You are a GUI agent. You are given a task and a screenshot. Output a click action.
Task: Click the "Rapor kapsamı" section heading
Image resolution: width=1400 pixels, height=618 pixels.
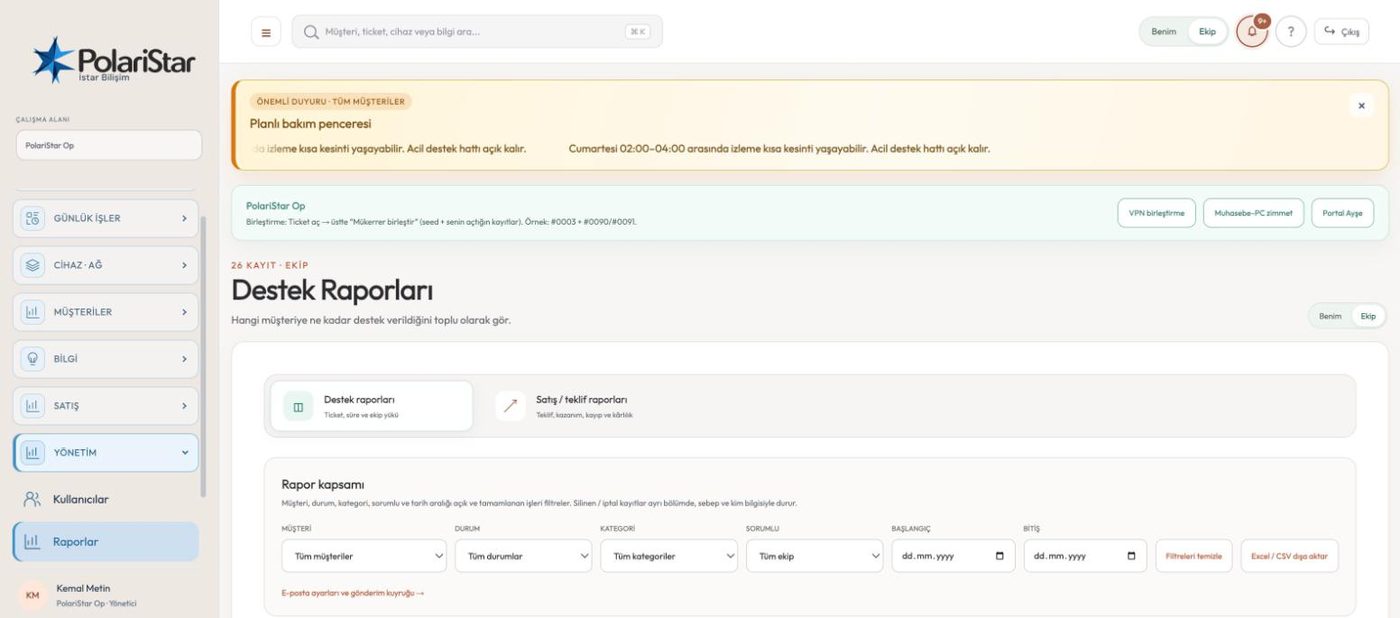pos(323,485)
